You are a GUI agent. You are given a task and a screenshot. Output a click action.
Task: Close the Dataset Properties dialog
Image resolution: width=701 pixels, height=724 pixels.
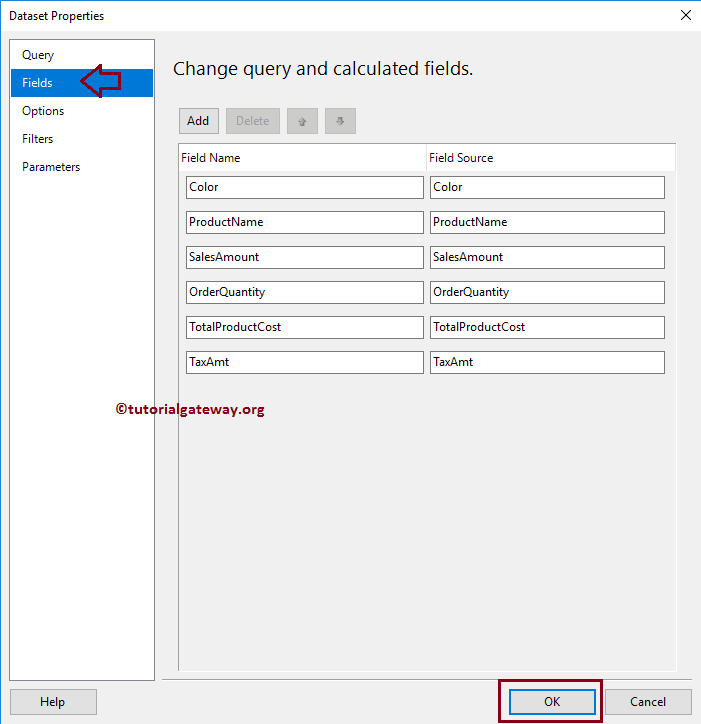click(x=685, y=15)
